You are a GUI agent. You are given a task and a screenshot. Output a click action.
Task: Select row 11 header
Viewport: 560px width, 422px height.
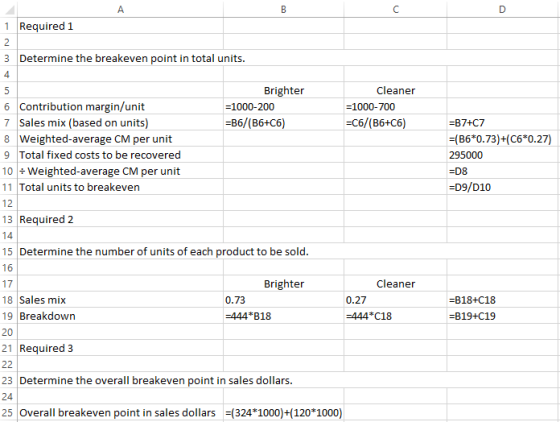[8, 187]
